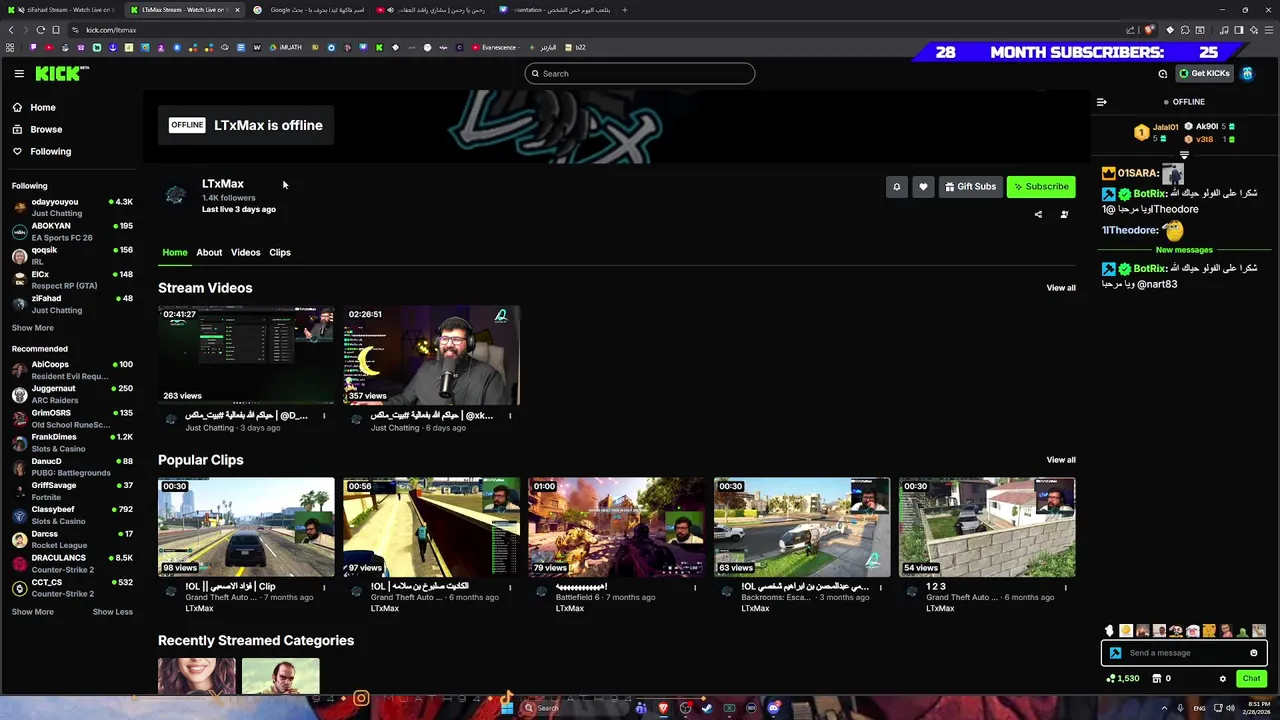Open the clip with 97 views
This screenshot has width=1280, height=720.
432,527
